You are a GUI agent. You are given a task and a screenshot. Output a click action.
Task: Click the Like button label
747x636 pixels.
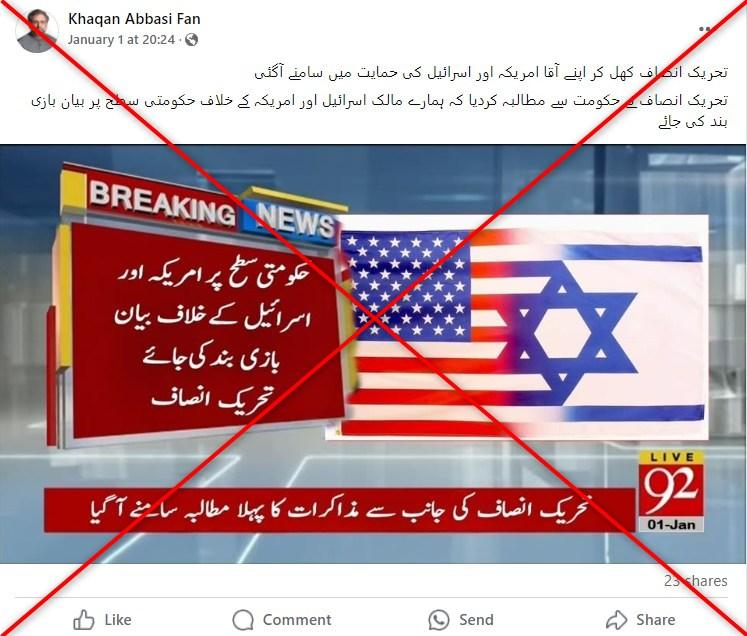118,620
